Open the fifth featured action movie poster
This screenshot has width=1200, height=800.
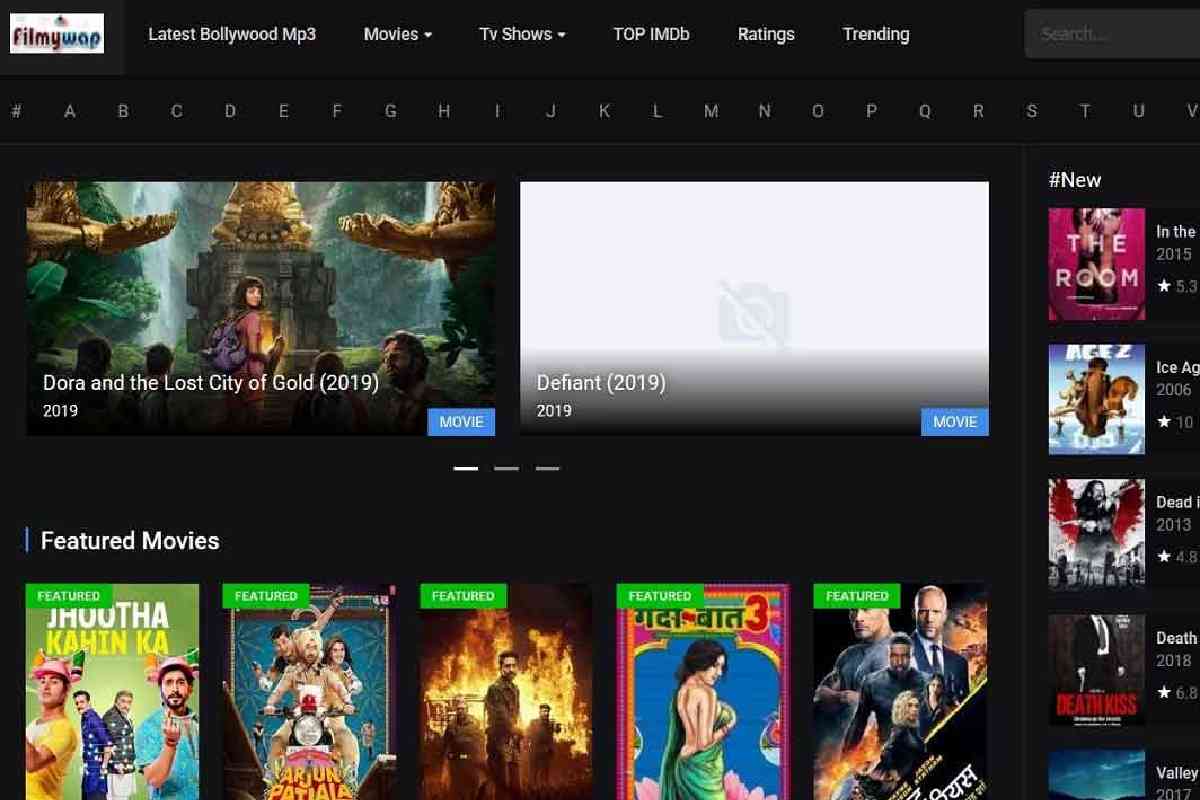point(900,692)
